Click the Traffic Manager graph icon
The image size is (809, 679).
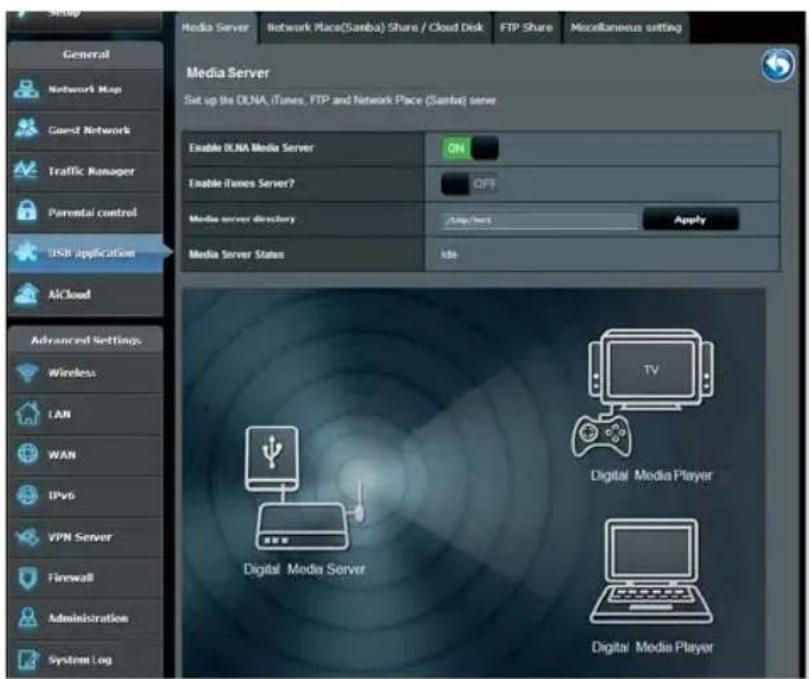pos(26,170)
